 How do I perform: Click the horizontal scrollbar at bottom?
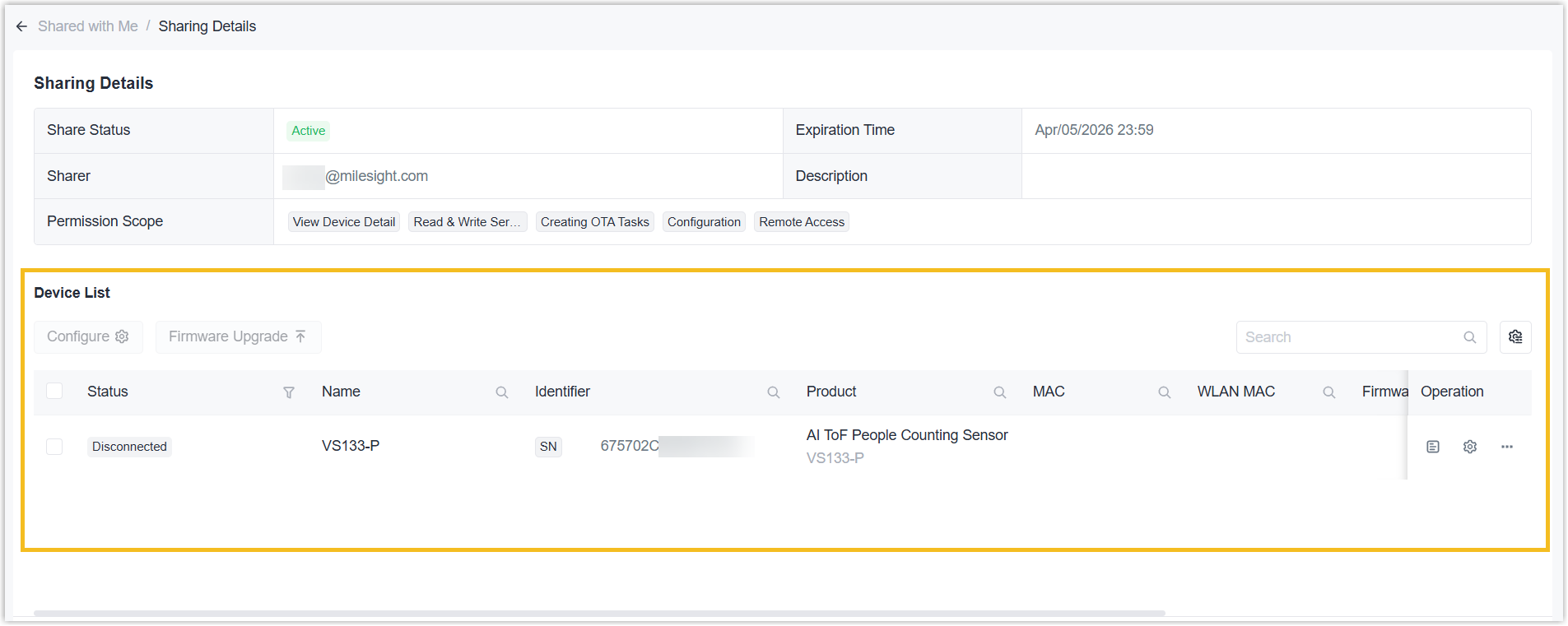pyautogui.click(x=599, y=613)
